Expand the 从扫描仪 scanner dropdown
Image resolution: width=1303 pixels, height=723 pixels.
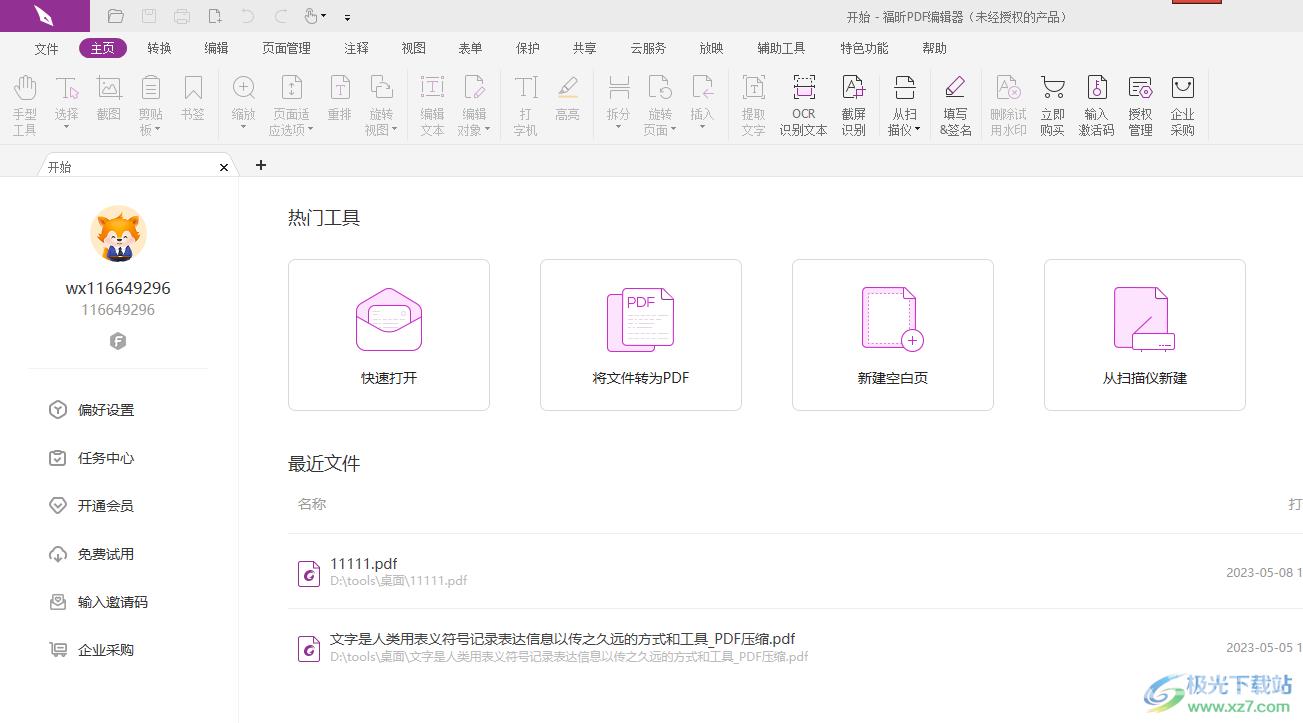point(918,130)
